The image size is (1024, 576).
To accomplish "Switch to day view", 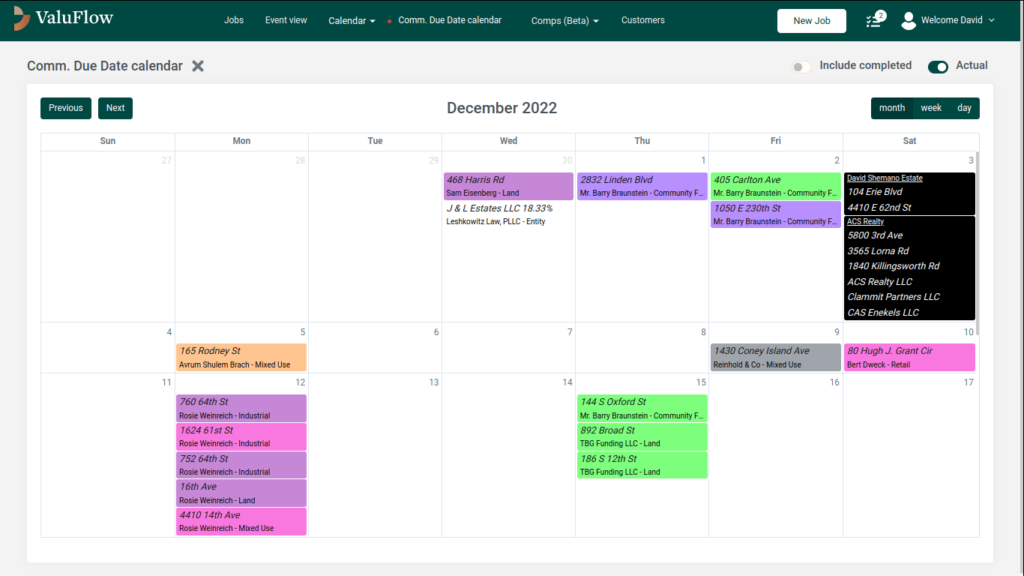I will (x=963, y=107).
